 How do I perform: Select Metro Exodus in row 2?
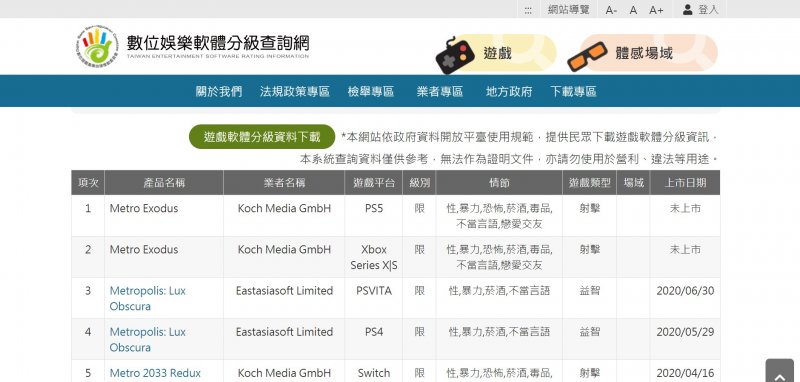144,249
